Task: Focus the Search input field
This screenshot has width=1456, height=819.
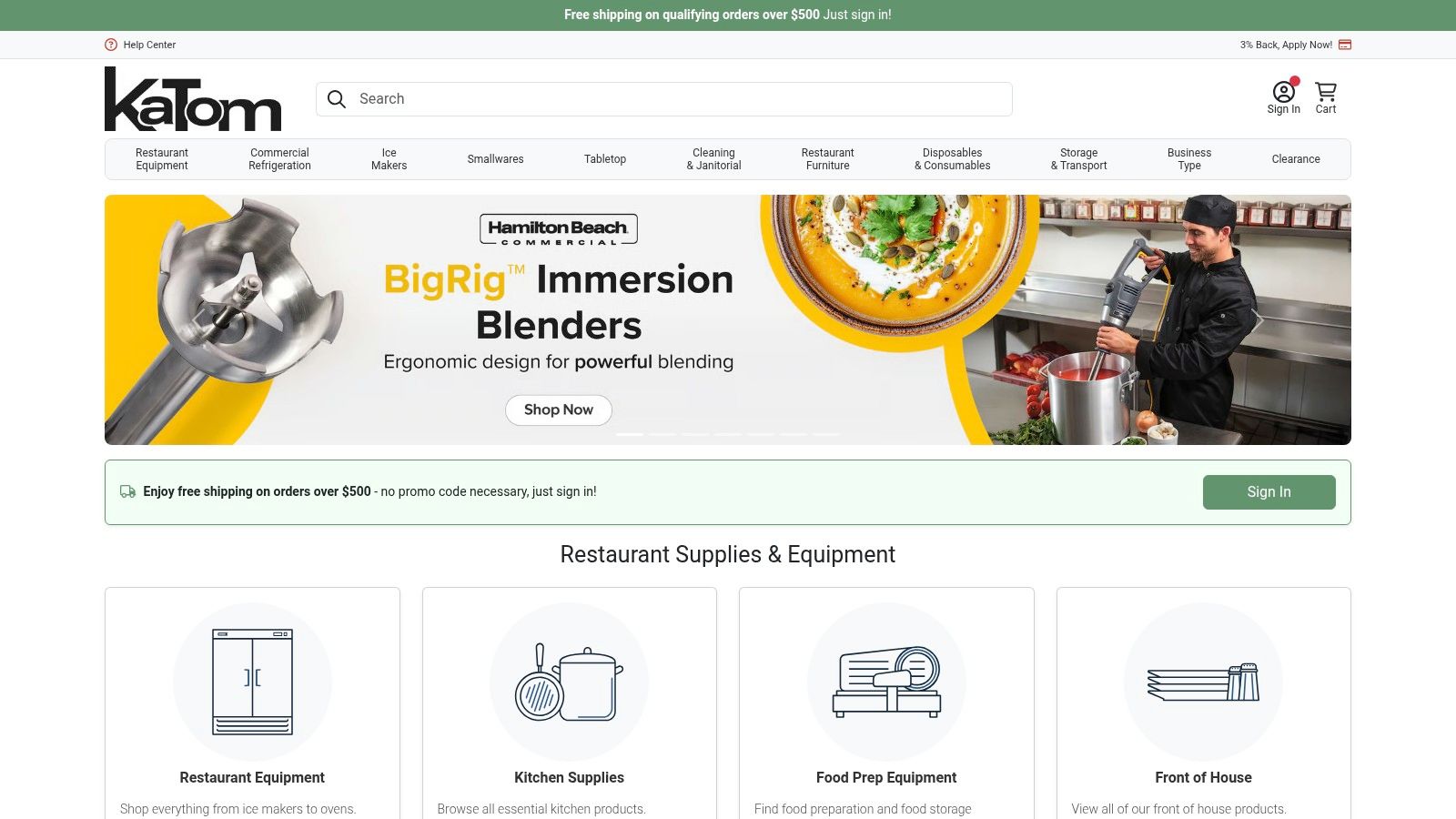Action: coord(664,99)
